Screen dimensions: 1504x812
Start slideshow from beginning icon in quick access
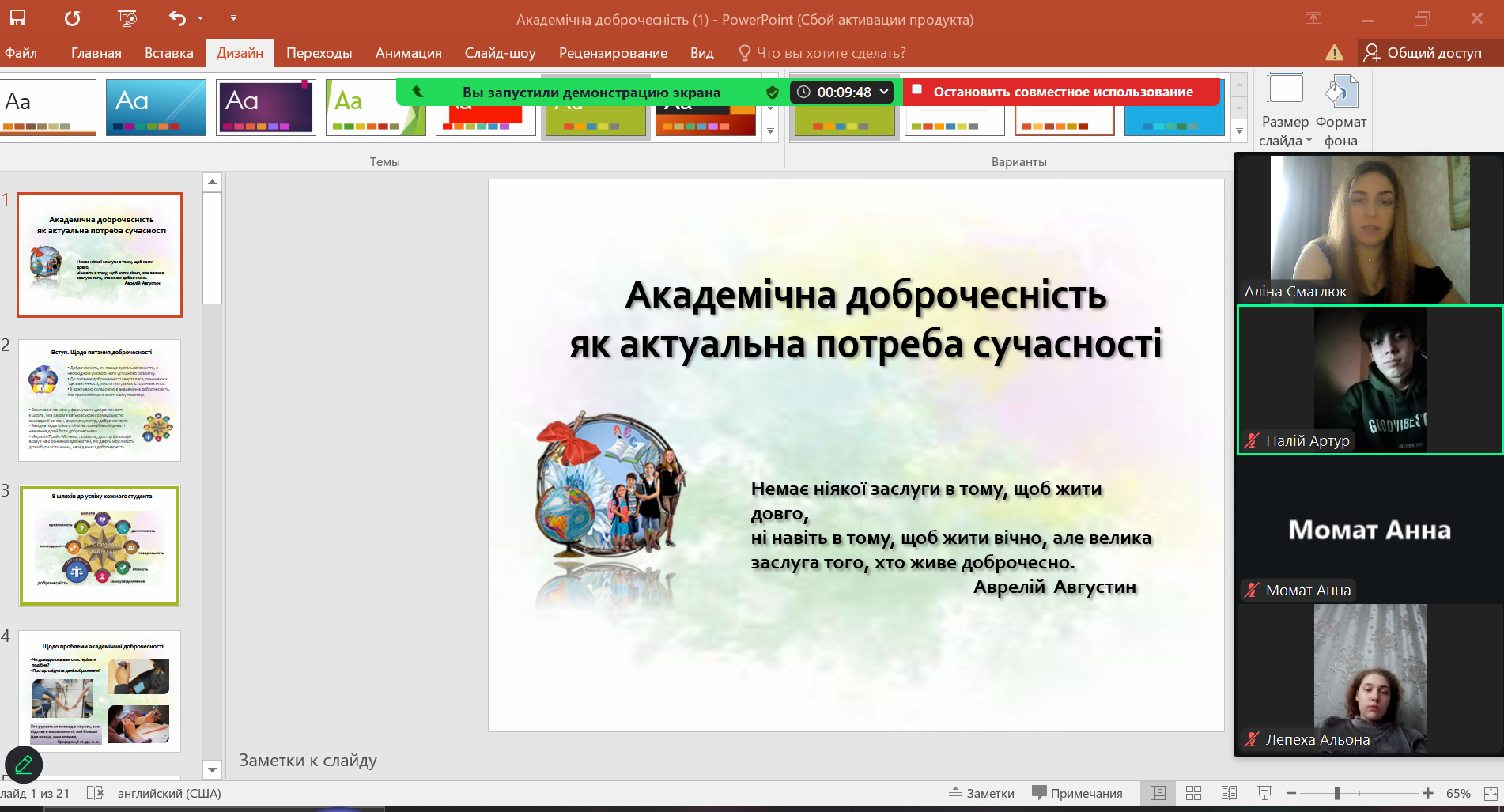tap(127, 18)
